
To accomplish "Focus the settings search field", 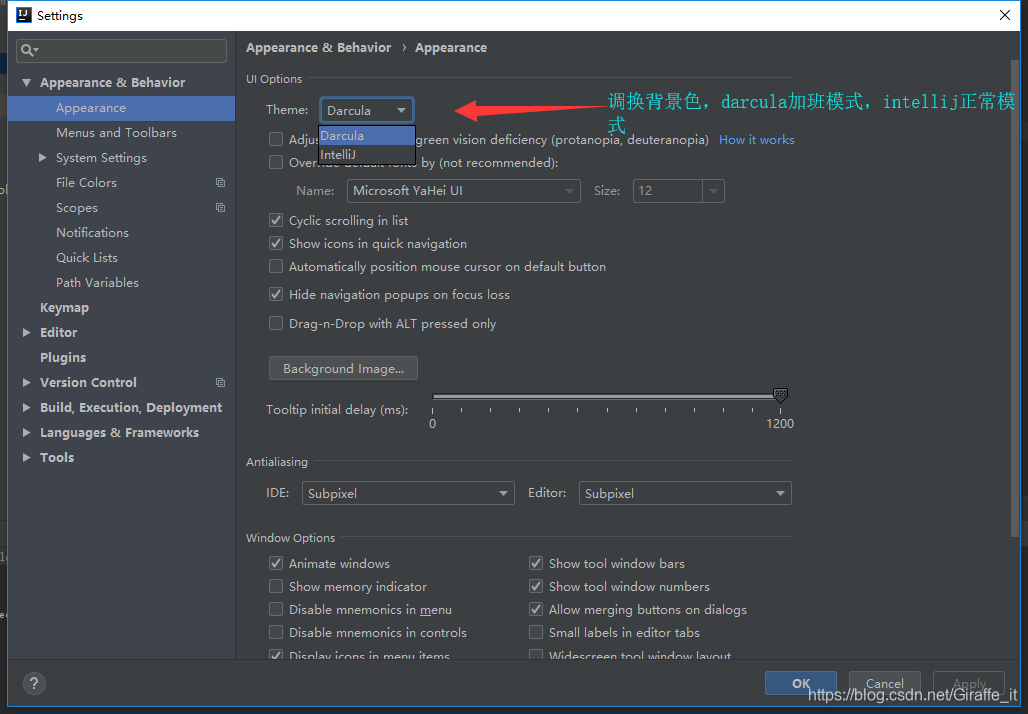I will point(121,50).
